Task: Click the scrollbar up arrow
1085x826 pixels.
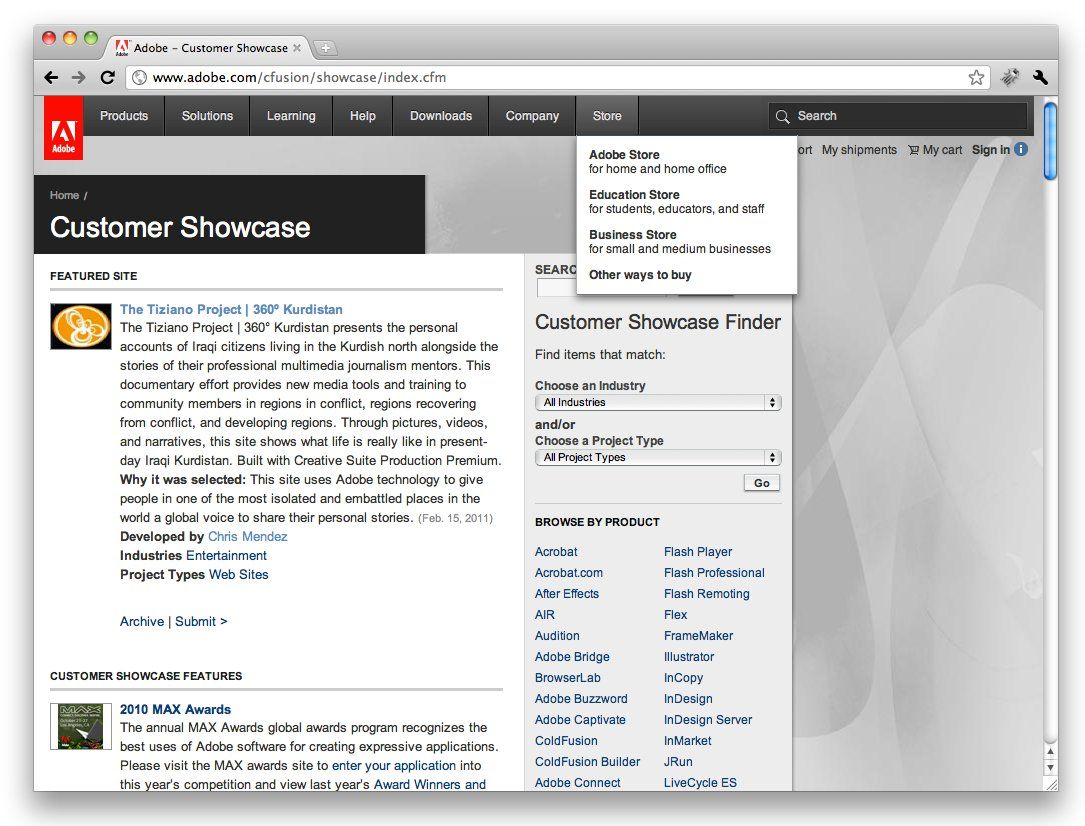Action: [x=1050, y=751]
